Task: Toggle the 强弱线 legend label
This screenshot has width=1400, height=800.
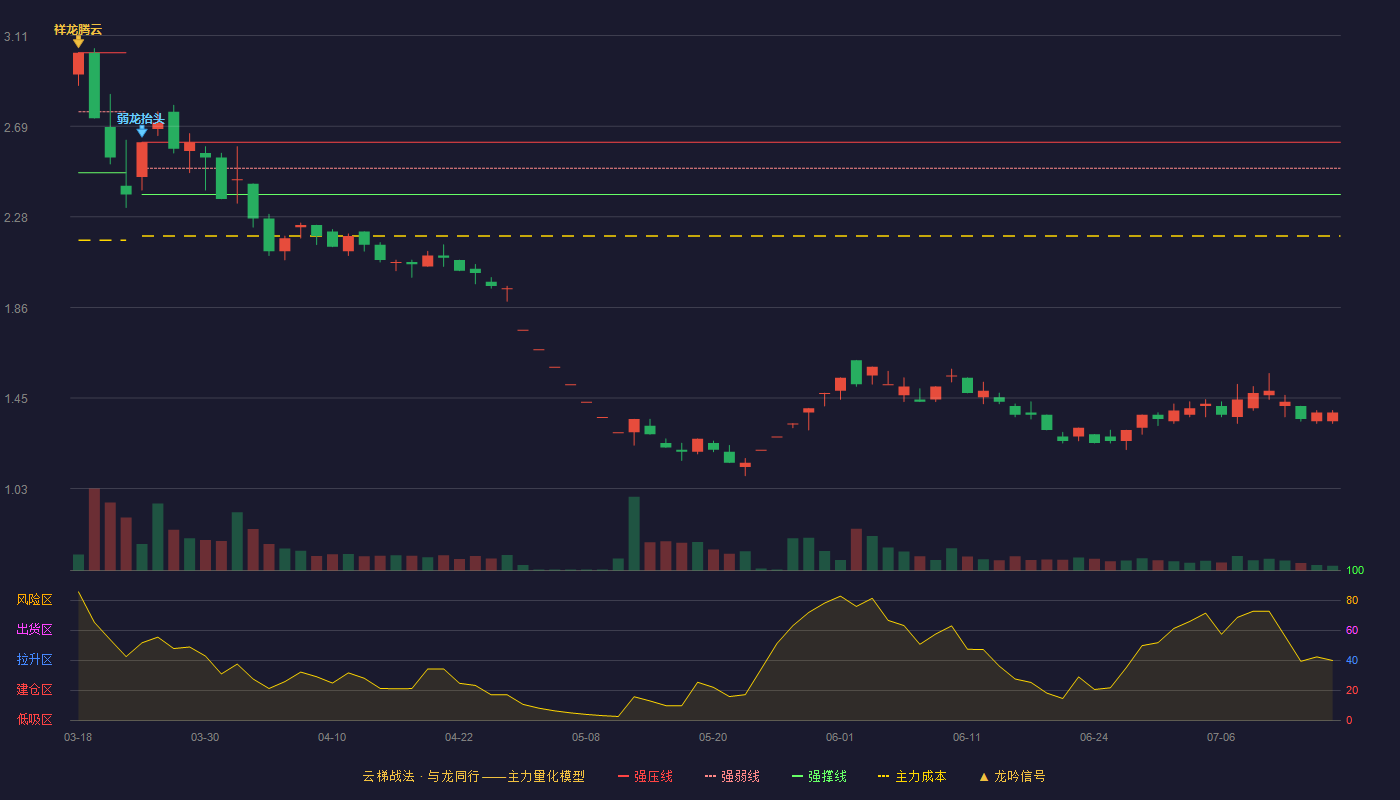Action: click(740, 777)
